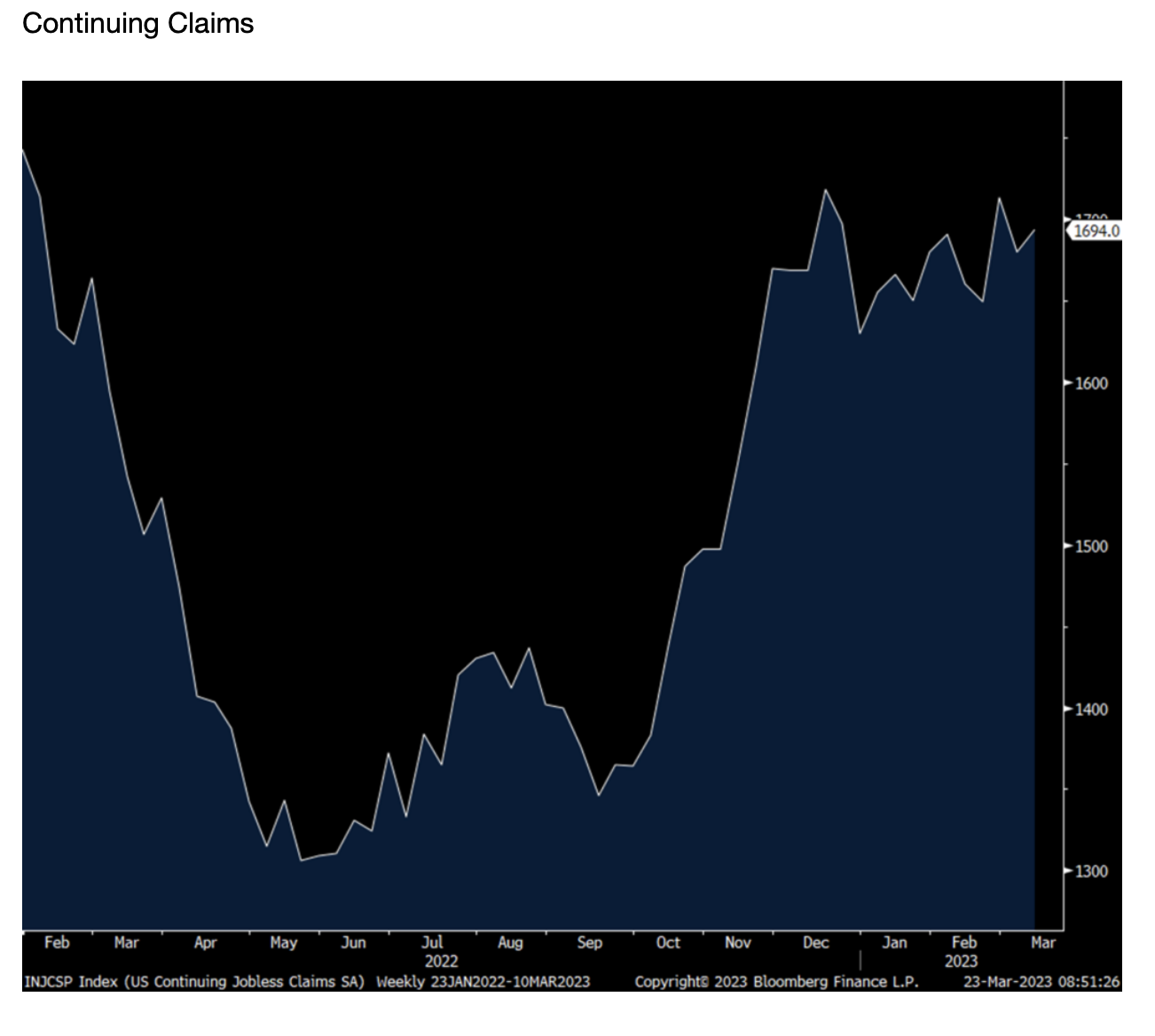This screenshot has height=1036, width=1155.
Task: Select the Sep month label
Action: (x=589, y=943)
